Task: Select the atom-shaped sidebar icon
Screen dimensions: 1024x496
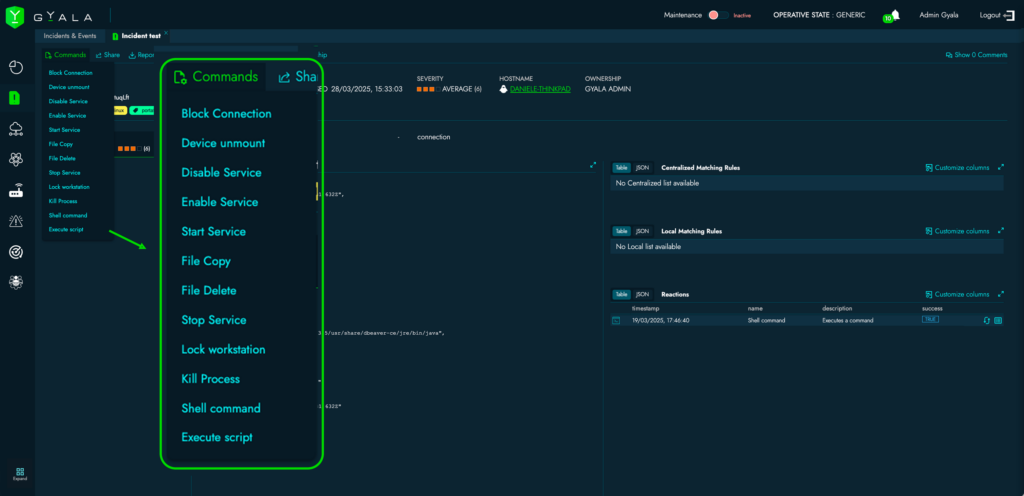Action: [x=15, y=159]
